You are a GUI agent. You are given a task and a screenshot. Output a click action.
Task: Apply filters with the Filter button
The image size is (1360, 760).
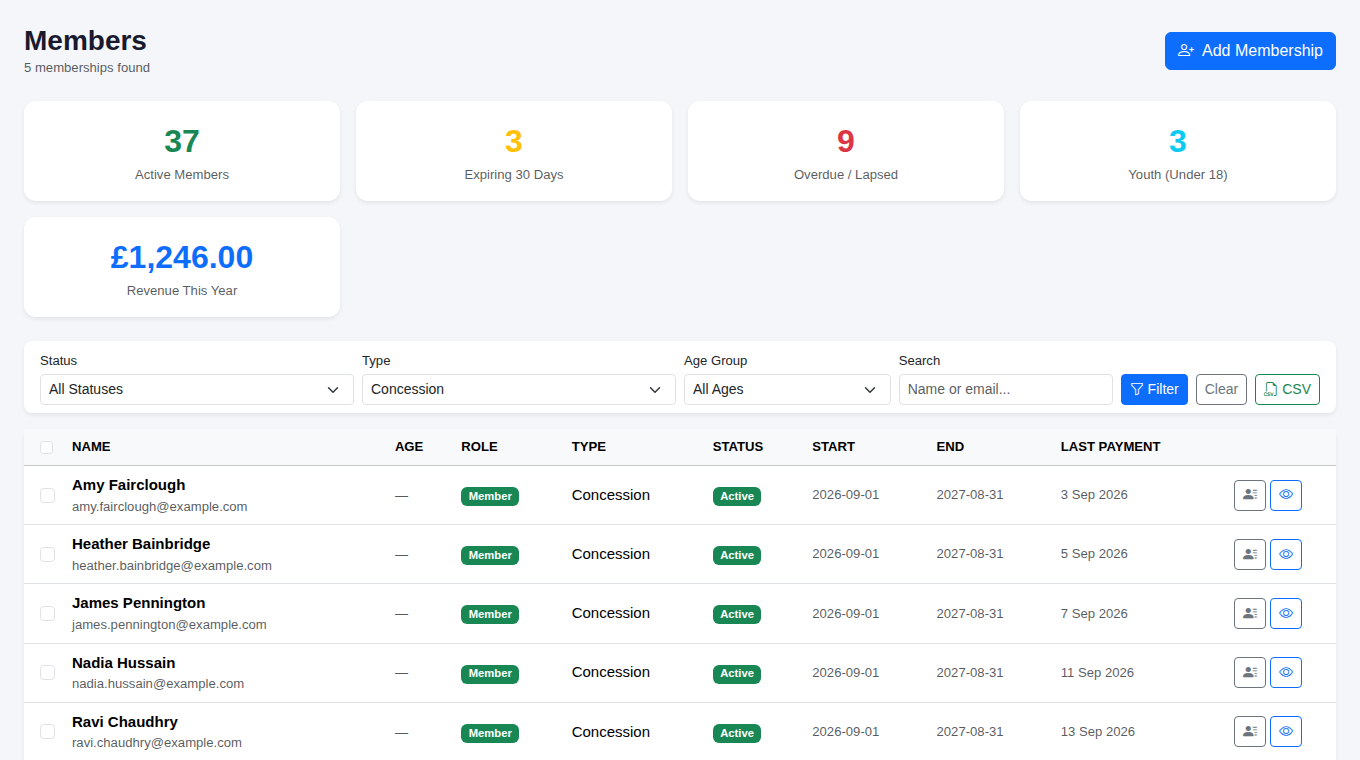(x=1154, y=389)
